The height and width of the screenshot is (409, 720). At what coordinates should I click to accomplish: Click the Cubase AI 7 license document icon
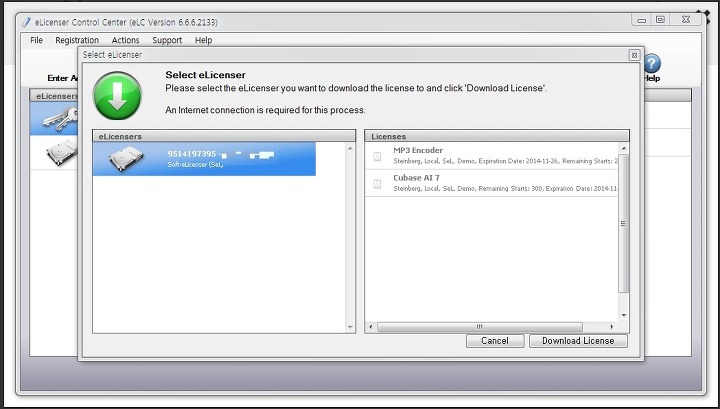[x=377, y=184]
